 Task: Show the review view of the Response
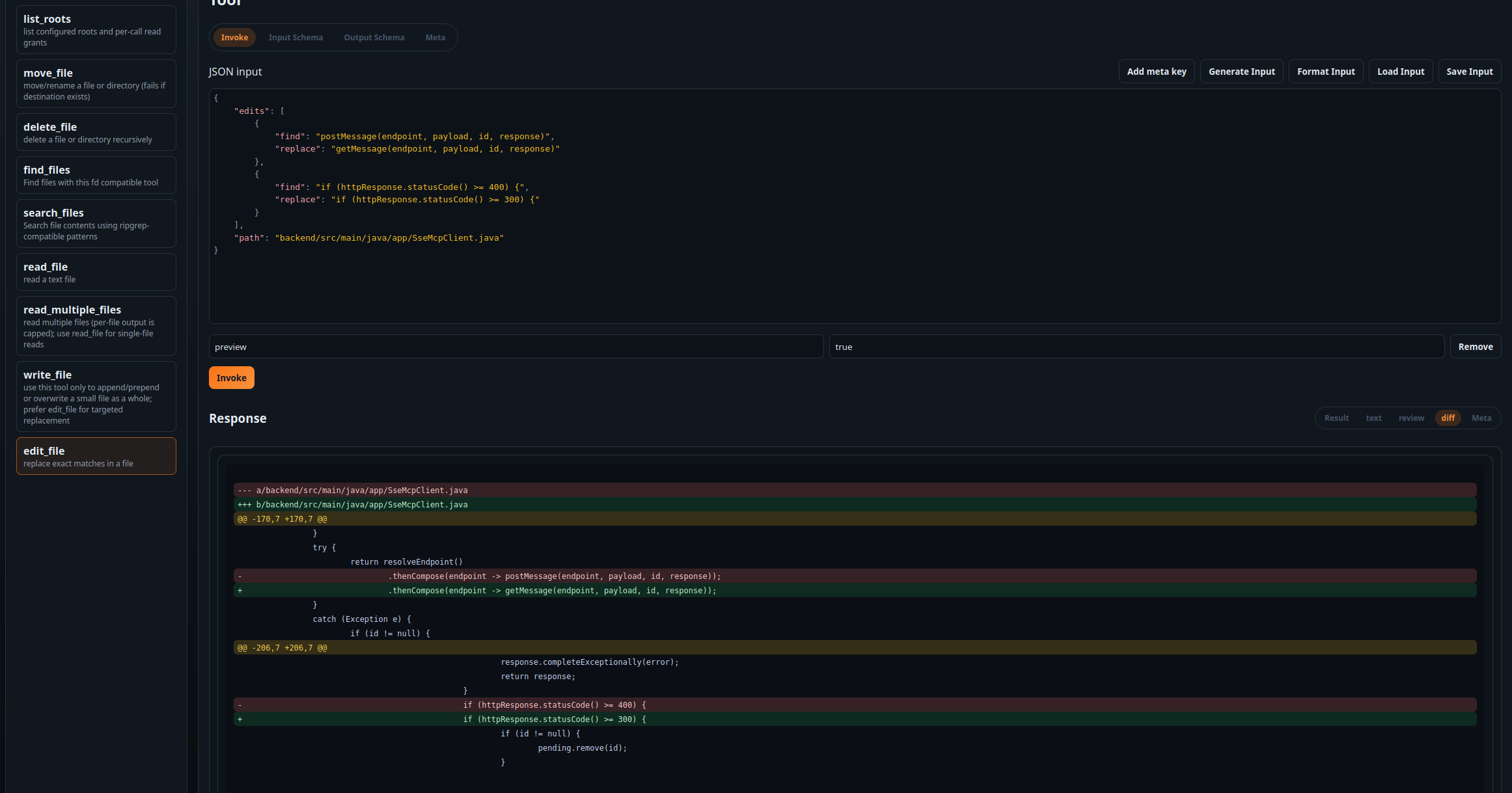(x=1411, y=418)
